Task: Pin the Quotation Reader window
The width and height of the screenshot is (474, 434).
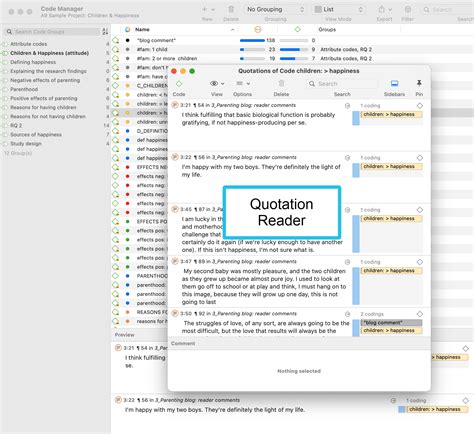Action: [x=419, y=83]
